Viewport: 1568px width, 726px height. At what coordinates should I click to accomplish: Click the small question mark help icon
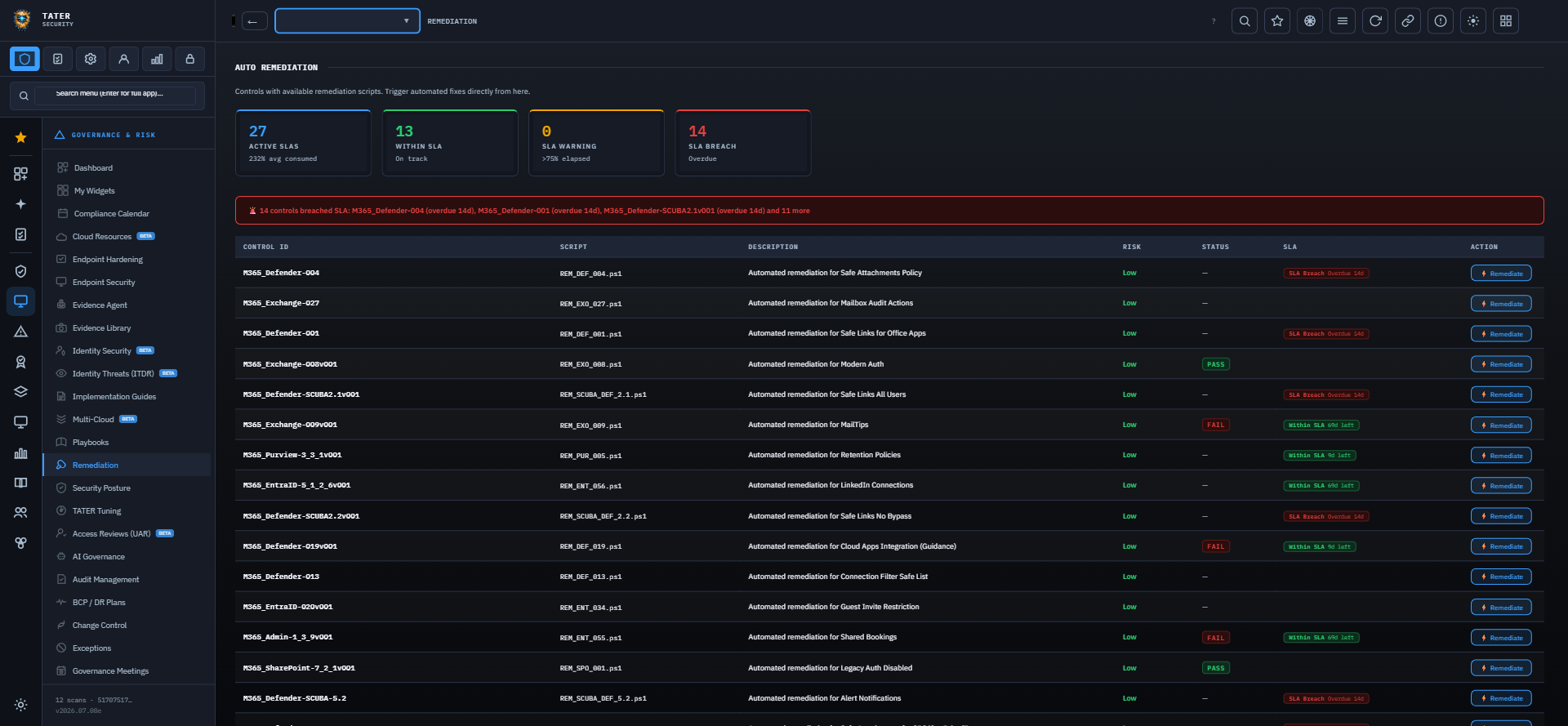(1214, 21)
